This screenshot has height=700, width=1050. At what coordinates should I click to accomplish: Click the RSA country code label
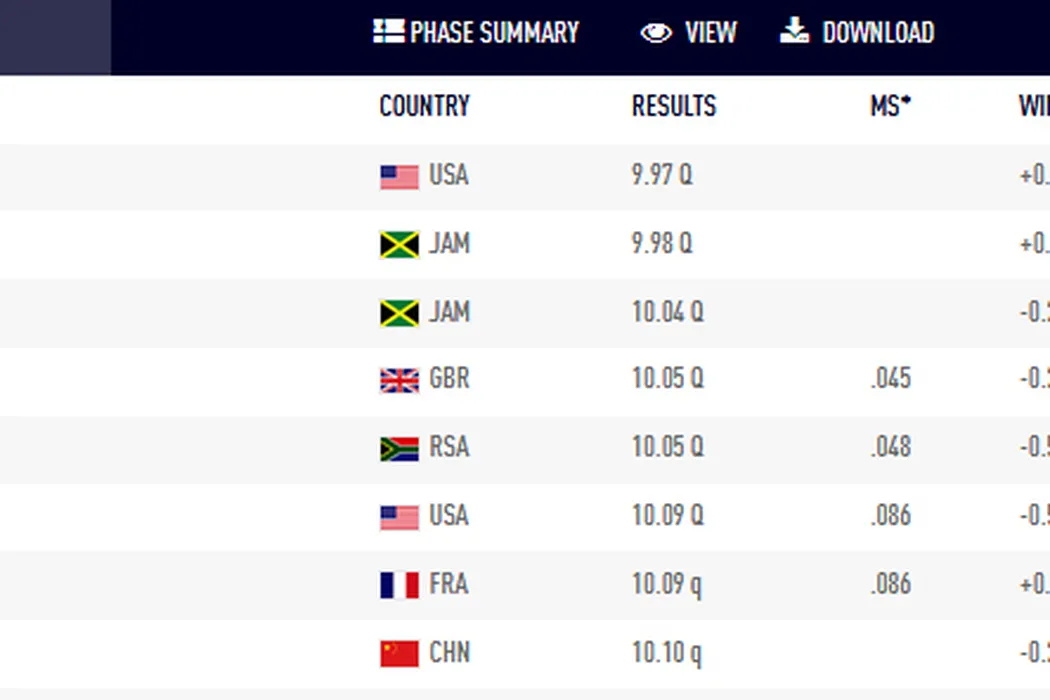[449, 447]
